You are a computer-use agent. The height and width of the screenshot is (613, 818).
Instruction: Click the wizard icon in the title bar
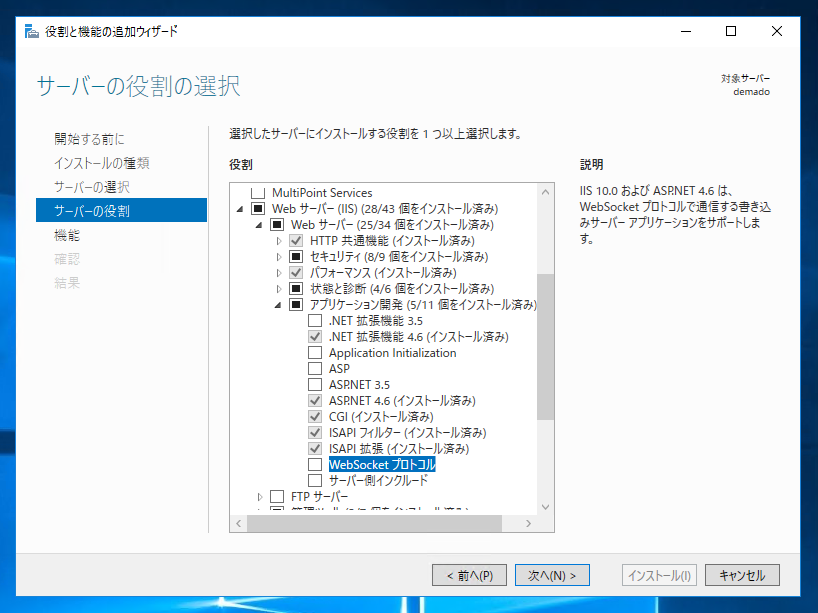coord(32,31)
